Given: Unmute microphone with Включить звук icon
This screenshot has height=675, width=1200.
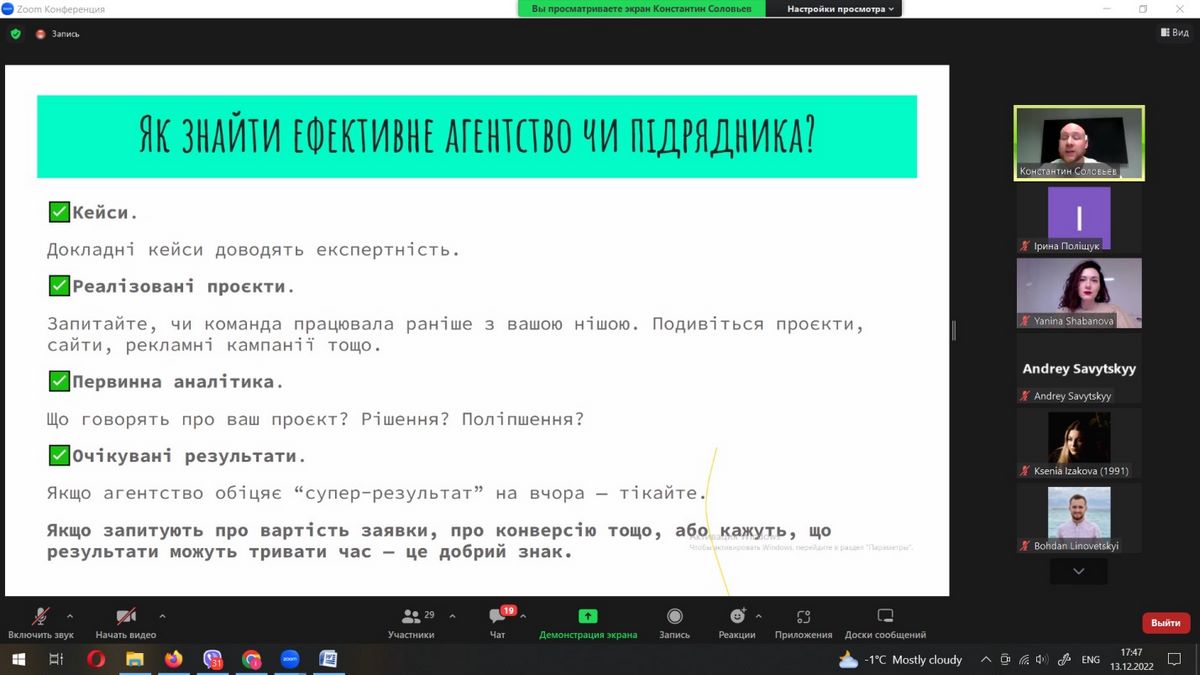Looking at the screenshot, I should click(41, 617).
